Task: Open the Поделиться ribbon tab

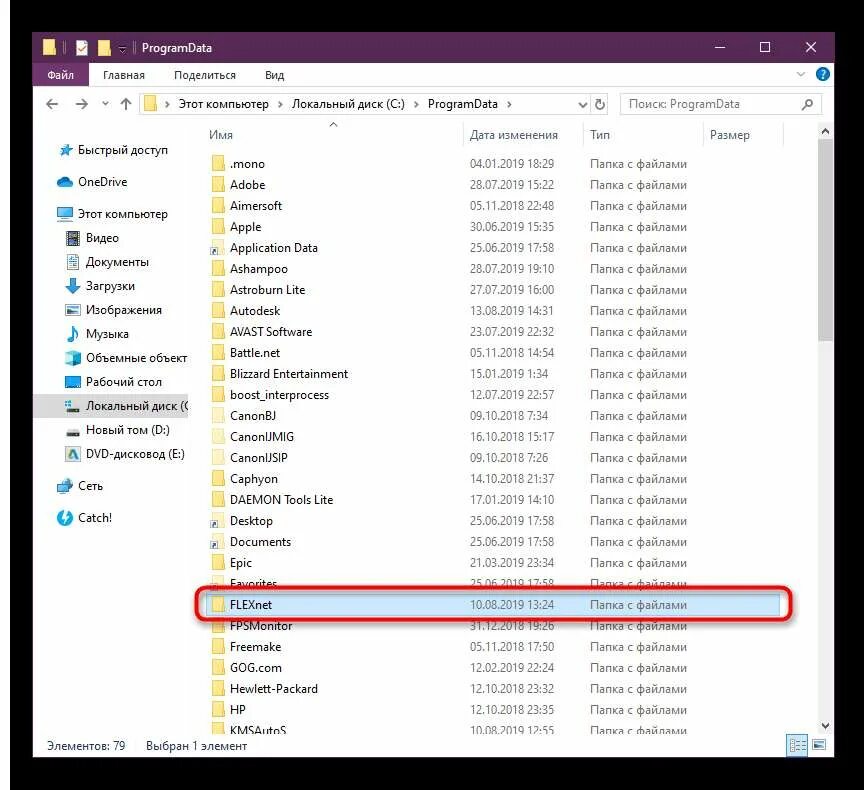Action: click(x=205, y=75)
